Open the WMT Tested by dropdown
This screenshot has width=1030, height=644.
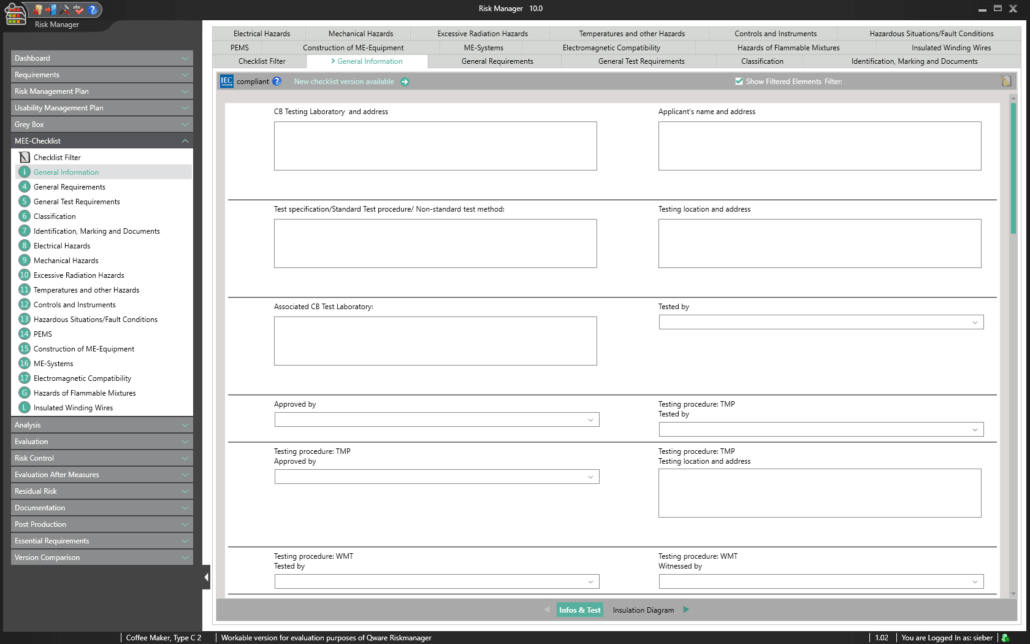[x=437, y=582]
